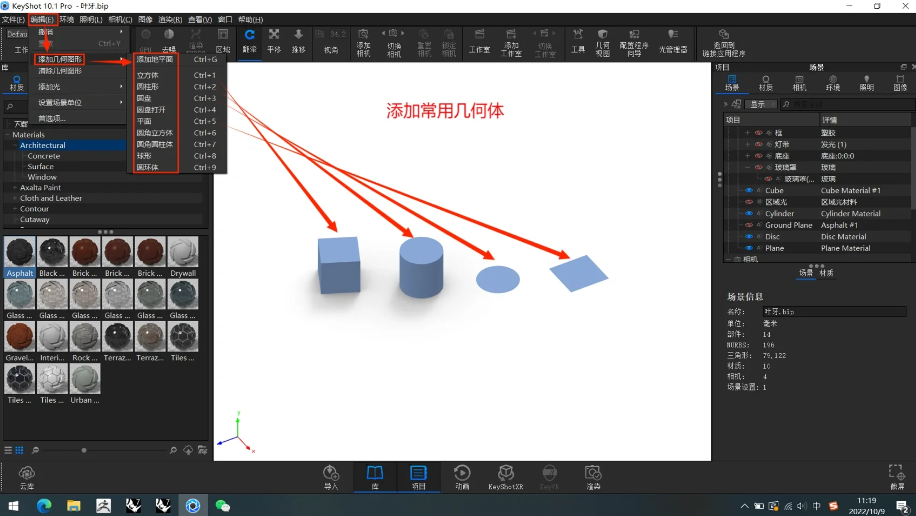Open the Animation panel icon
The width and height of the screenshot is (916, 516).
point(462,474)
